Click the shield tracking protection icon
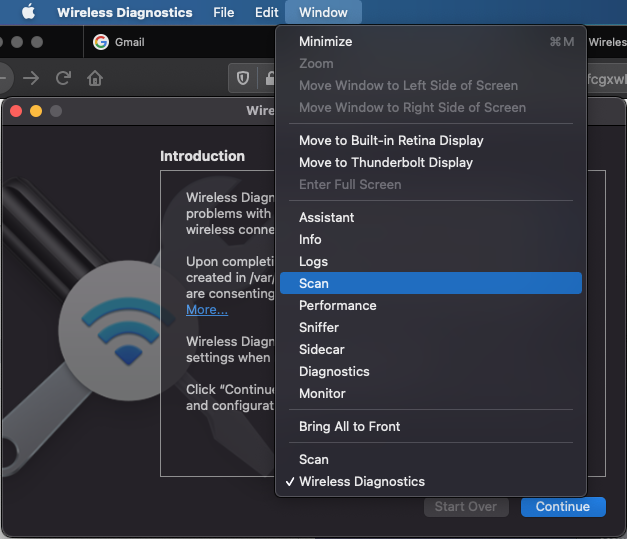This screenshot has height=539, width=627. point(243,78)
